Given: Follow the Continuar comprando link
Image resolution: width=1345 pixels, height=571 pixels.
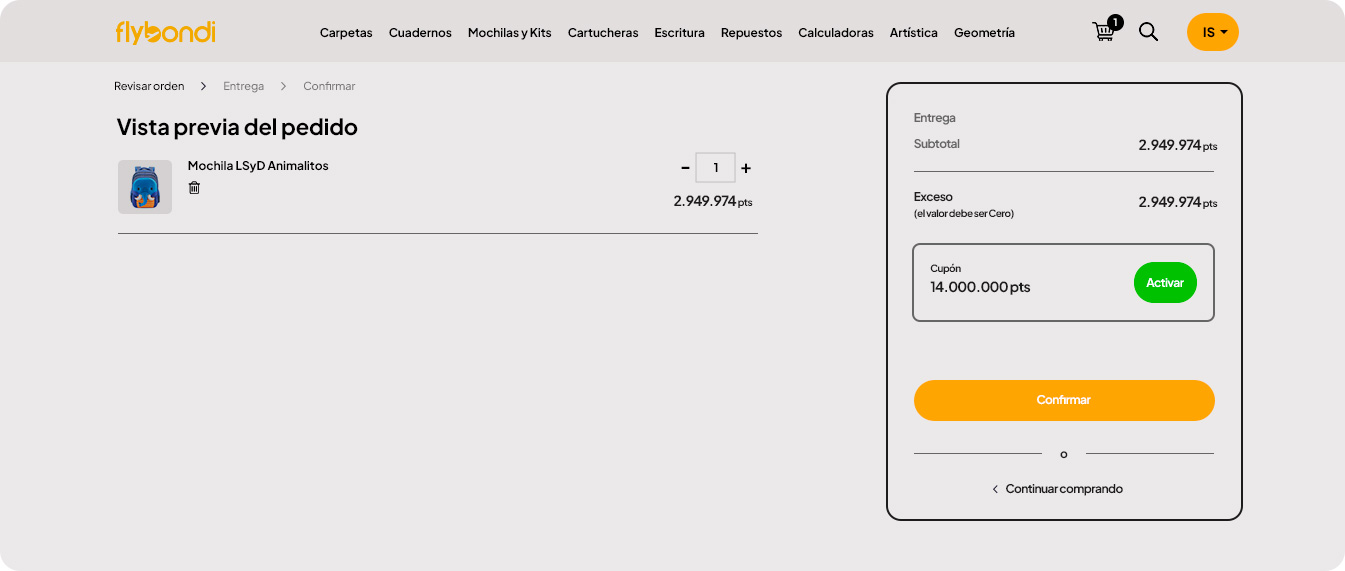Looking at the screenshot, I should click(x=1057, y=489).
